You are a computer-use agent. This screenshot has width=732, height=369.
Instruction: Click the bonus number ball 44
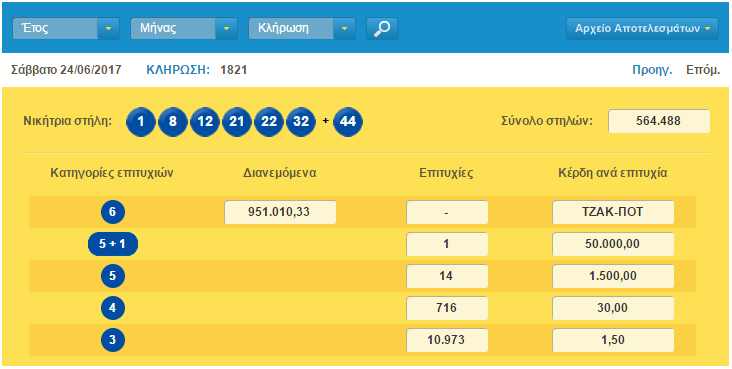click(348, 121)
